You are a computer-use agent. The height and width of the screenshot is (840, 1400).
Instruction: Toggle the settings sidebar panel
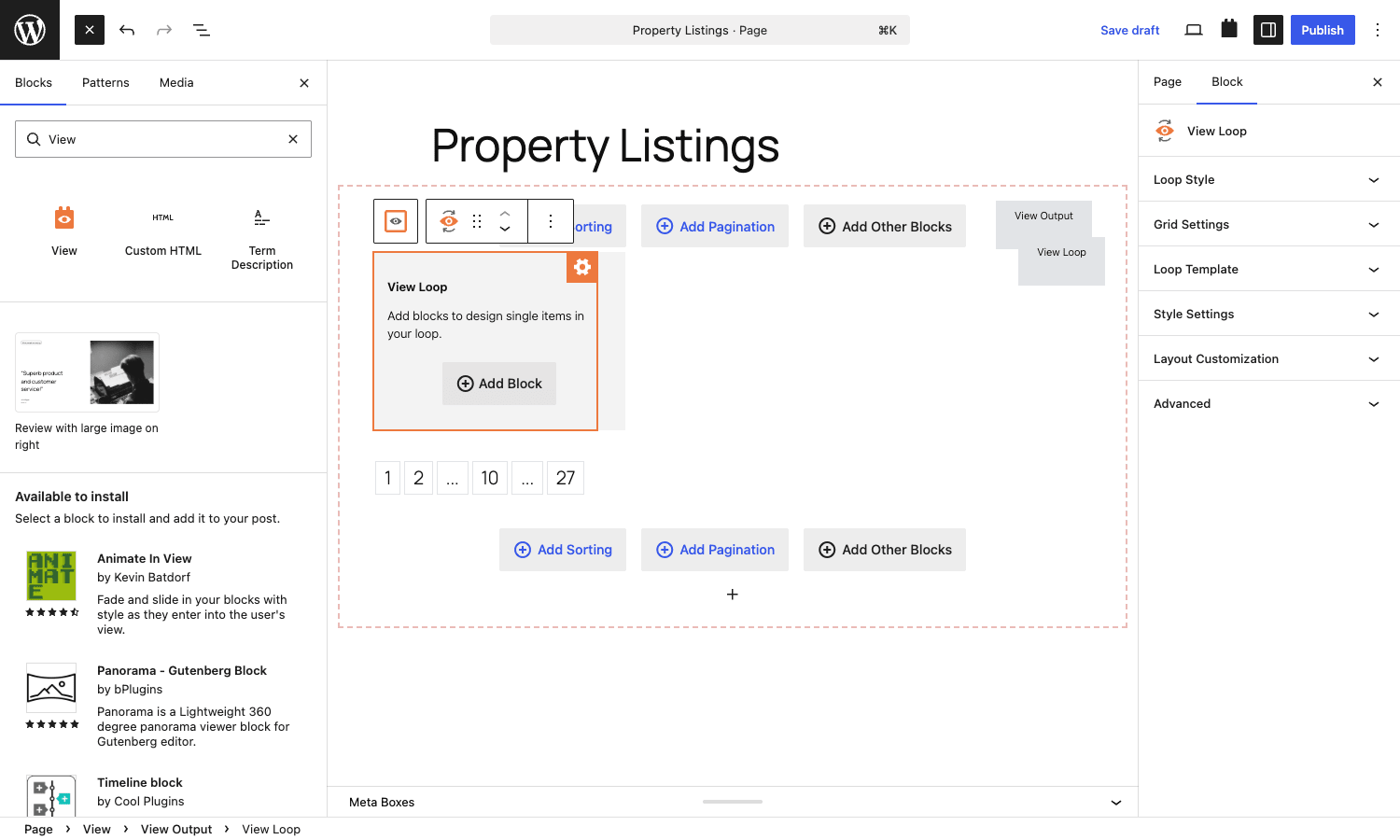[x=1268, y=30]
